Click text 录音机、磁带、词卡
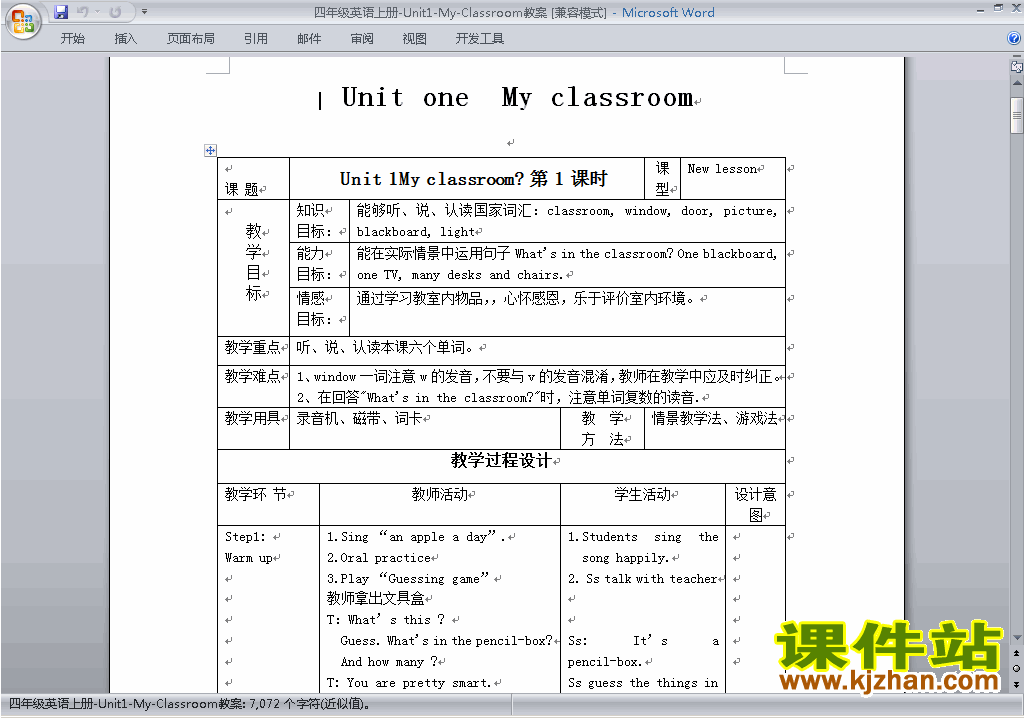 tap(359, 418)
